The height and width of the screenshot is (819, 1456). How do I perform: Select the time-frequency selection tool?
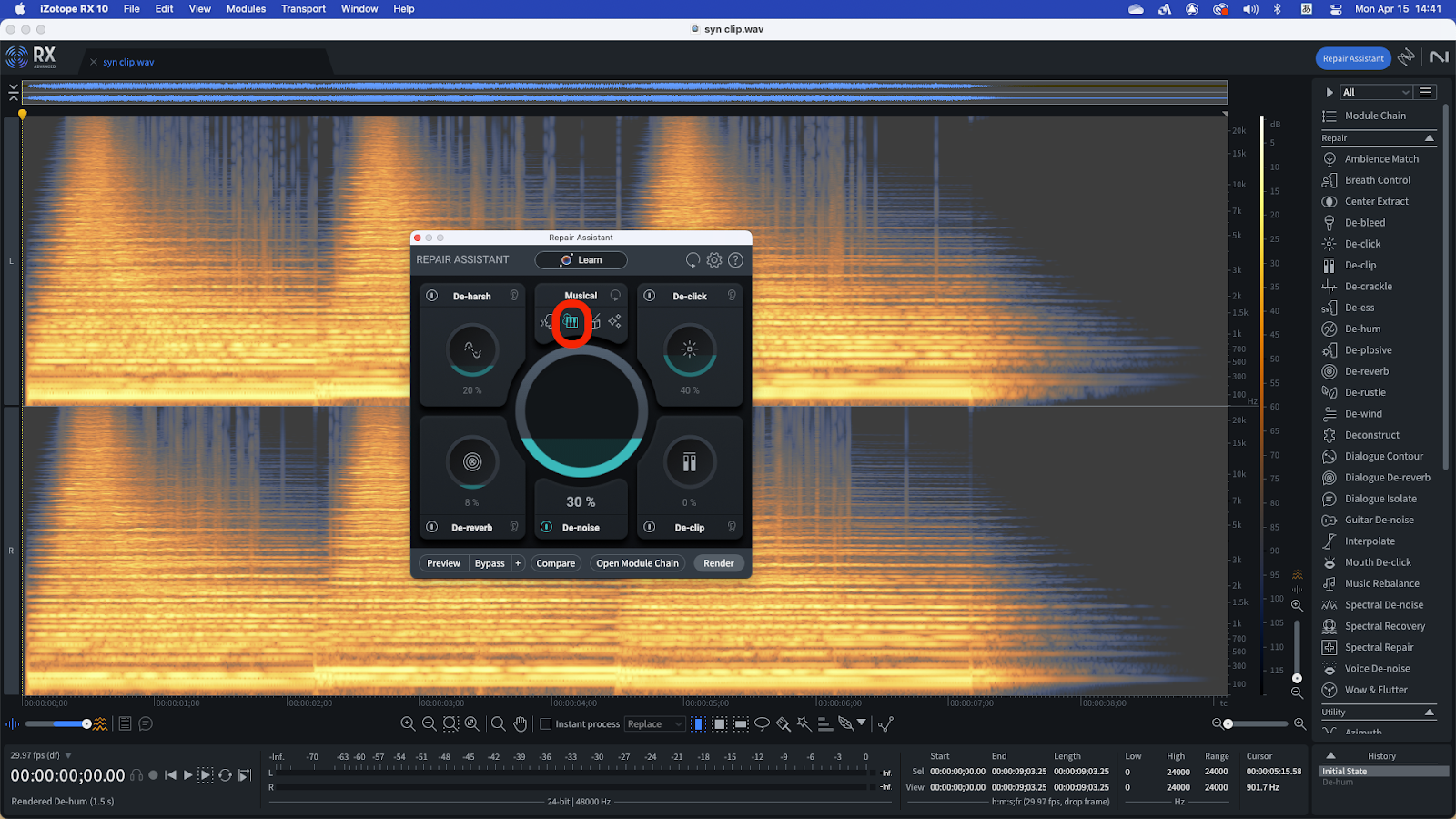tap(719, 724)
